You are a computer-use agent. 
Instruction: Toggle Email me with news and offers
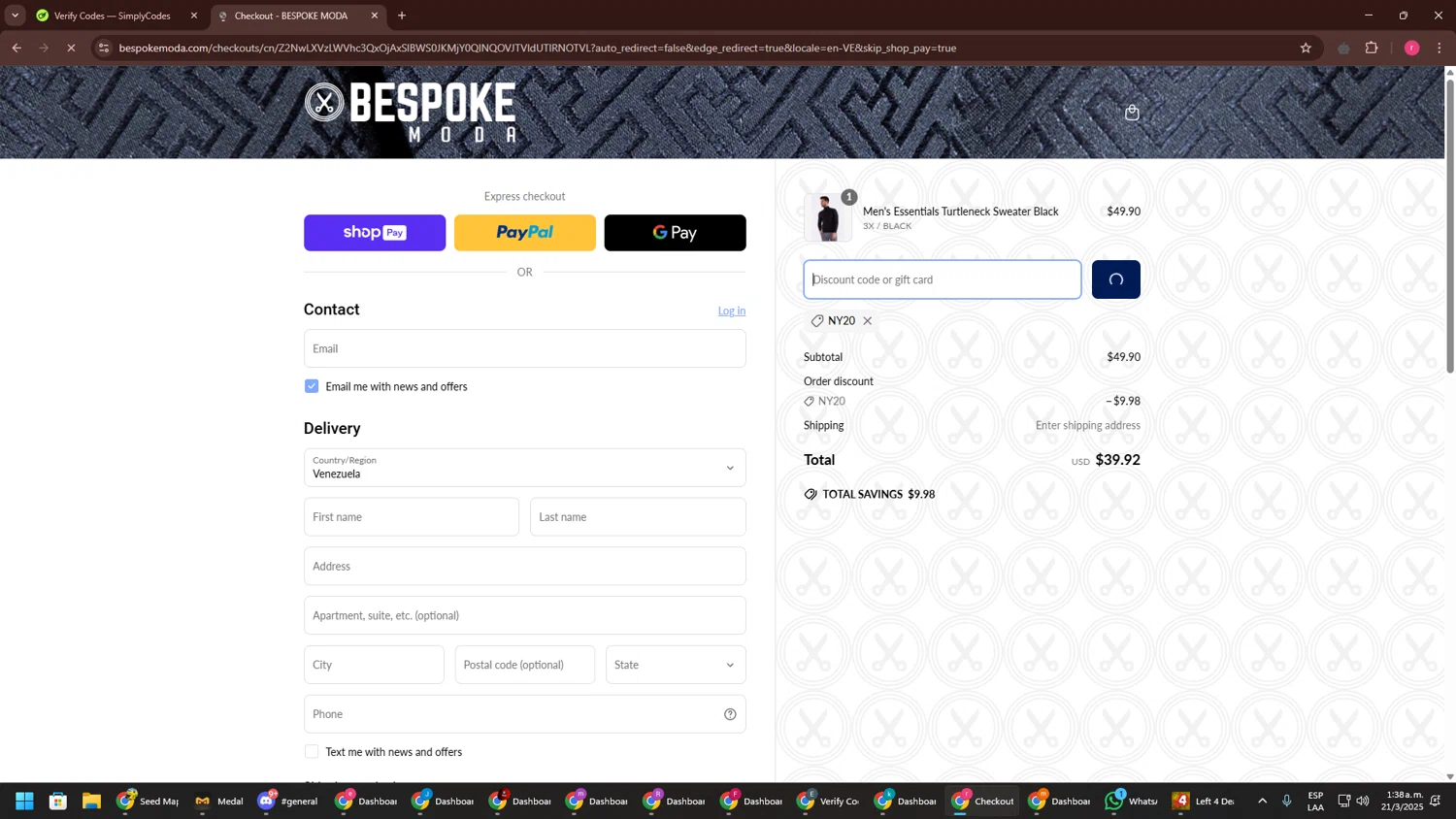pos(312,386)
